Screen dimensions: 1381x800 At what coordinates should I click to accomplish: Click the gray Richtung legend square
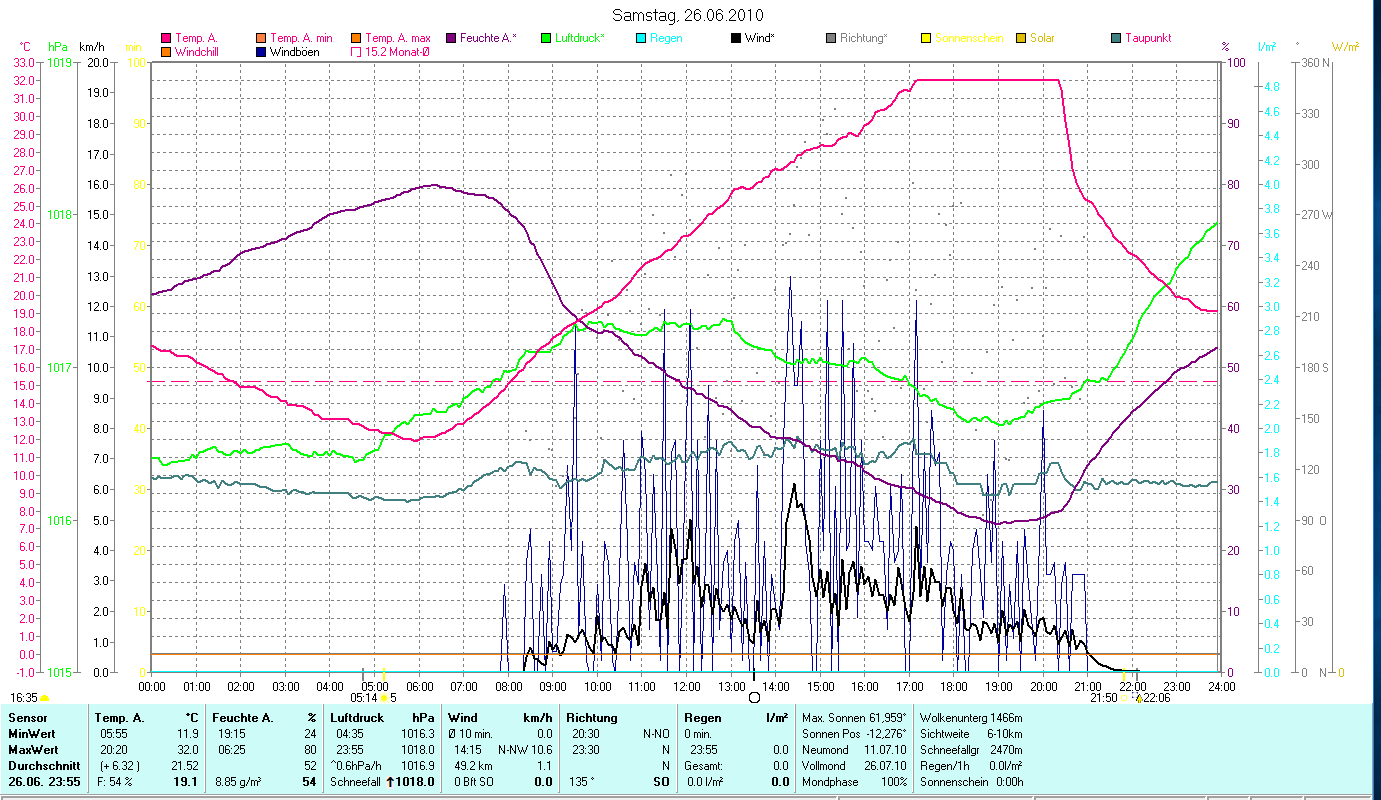831,38
